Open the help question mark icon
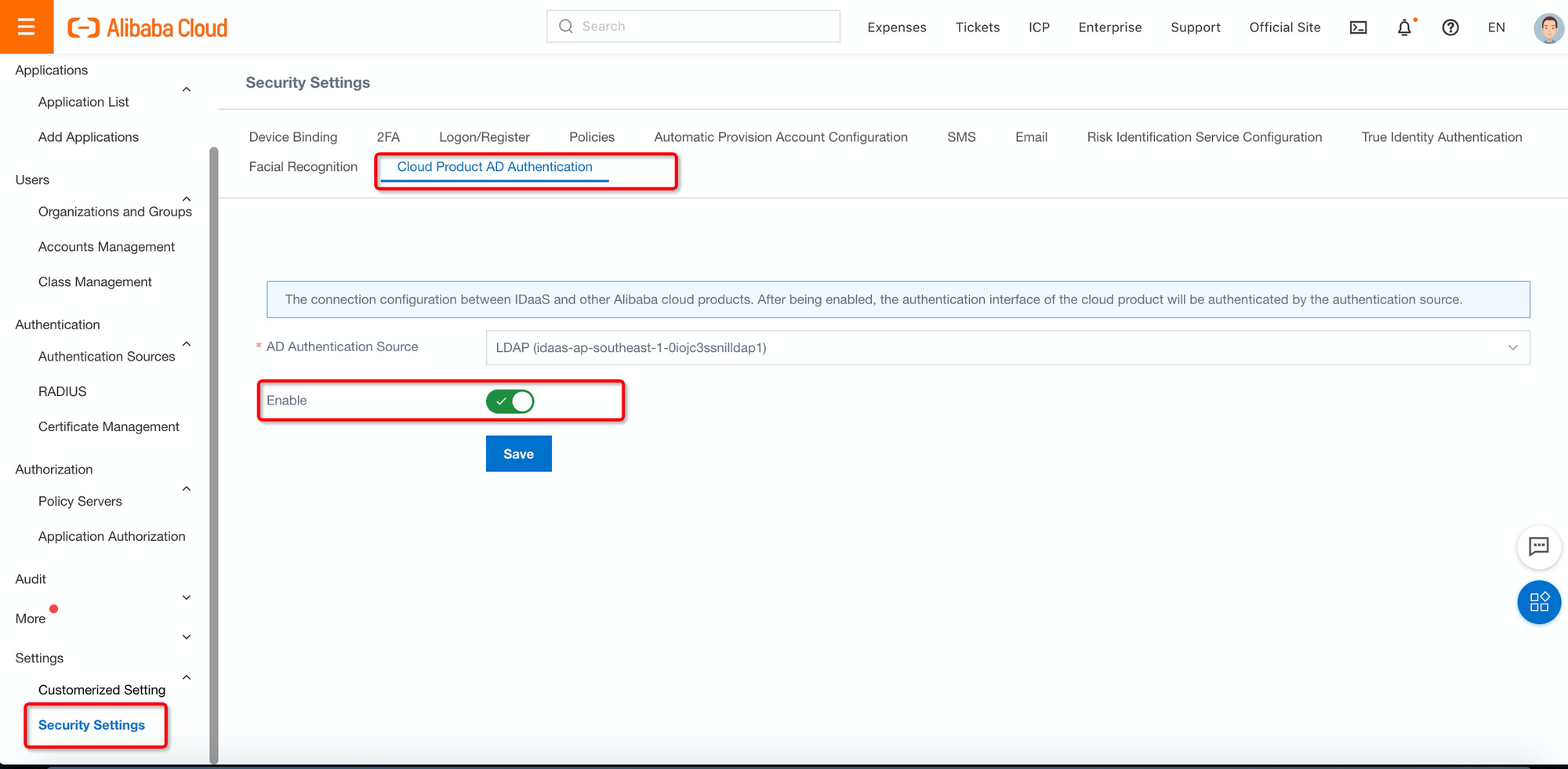Screen dimensions: 1568x769 tap(1450, 27)
